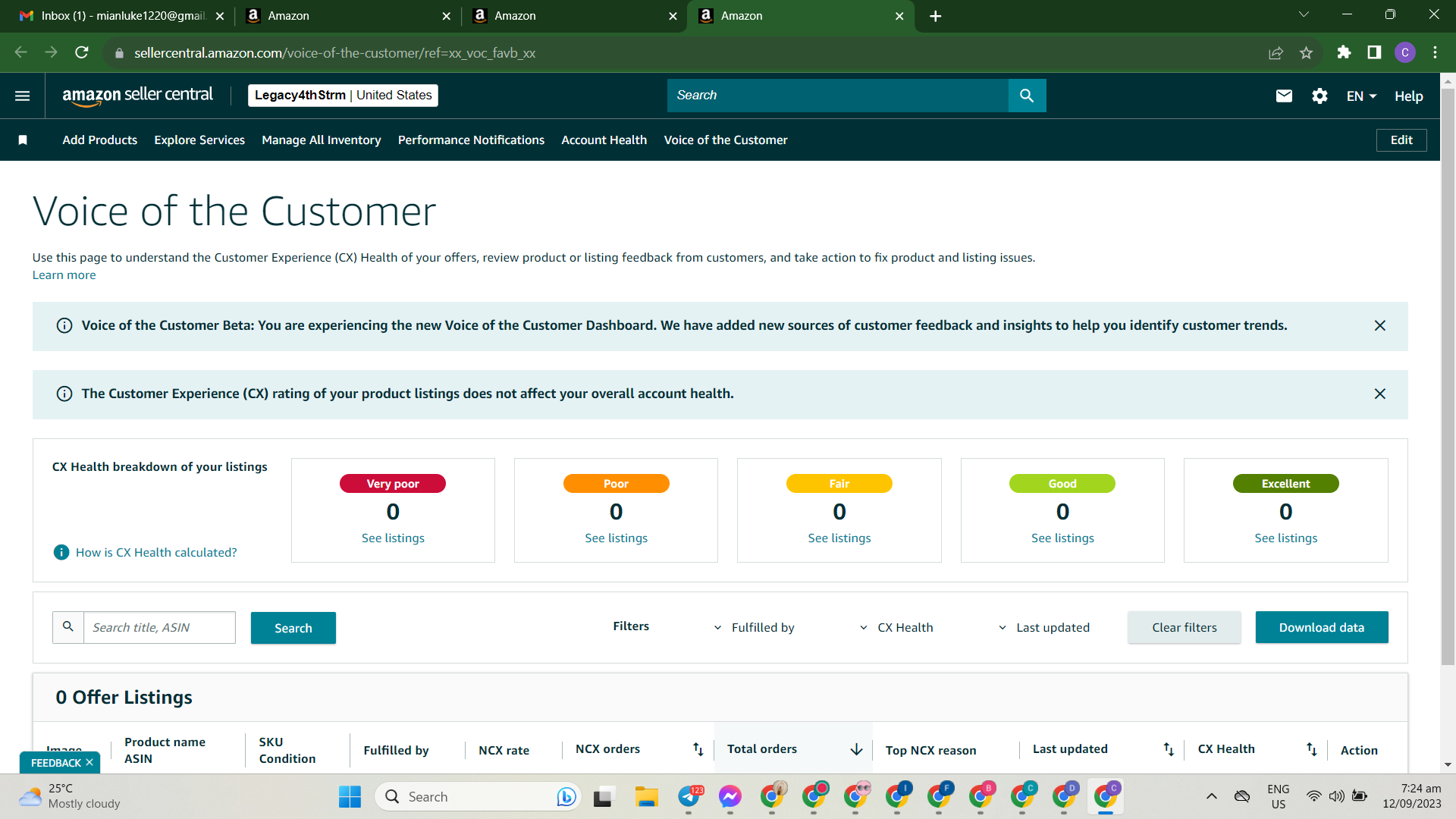The width and height of the screenshot is (1456, 819).
Task: Sort by Total orders down arrow
Action: coord(857,749)
